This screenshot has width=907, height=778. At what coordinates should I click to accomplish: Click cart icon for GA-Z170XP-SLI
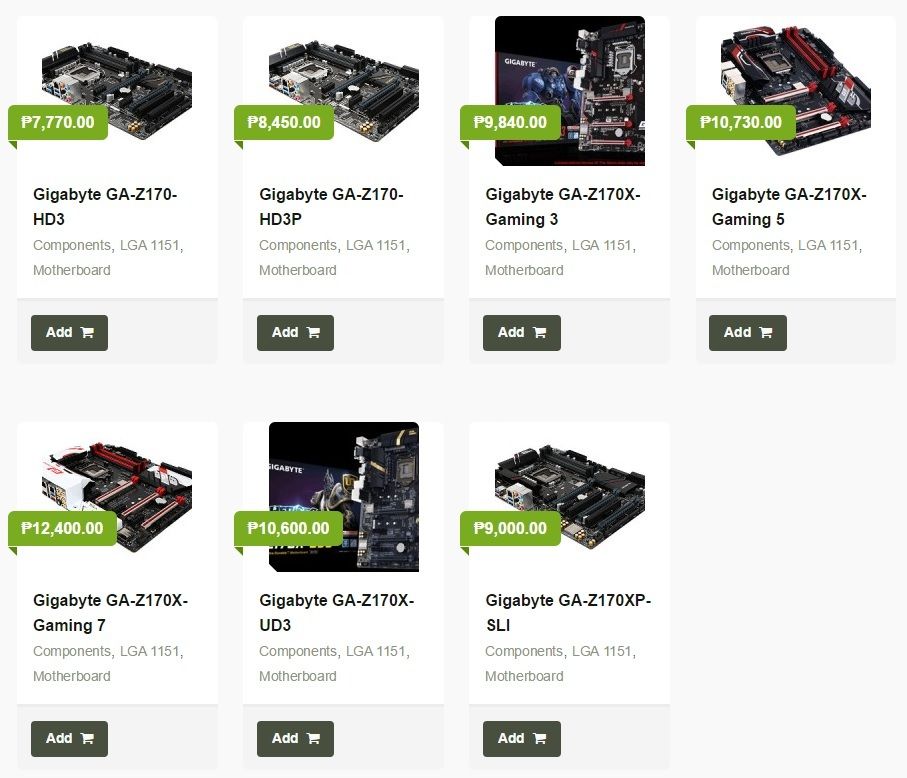(540, 739)
